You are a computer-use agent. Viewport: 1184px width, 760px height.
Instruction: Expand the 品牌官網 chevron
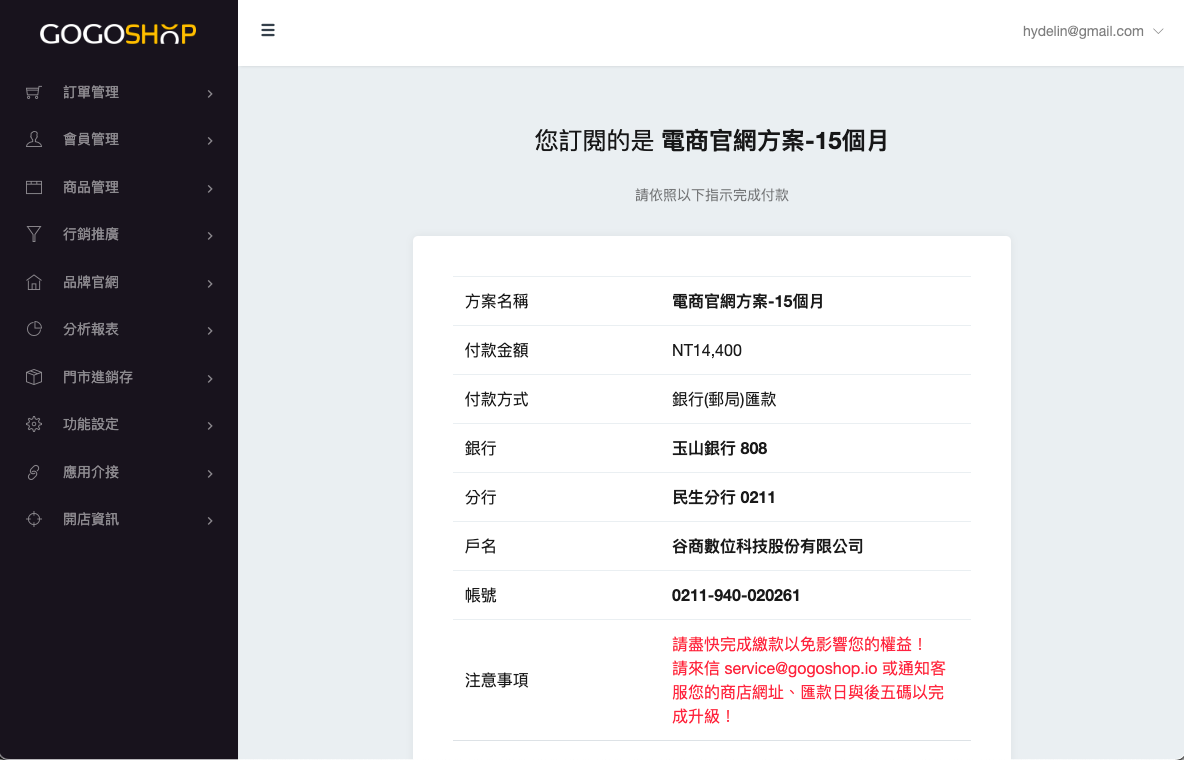[210, 283]
